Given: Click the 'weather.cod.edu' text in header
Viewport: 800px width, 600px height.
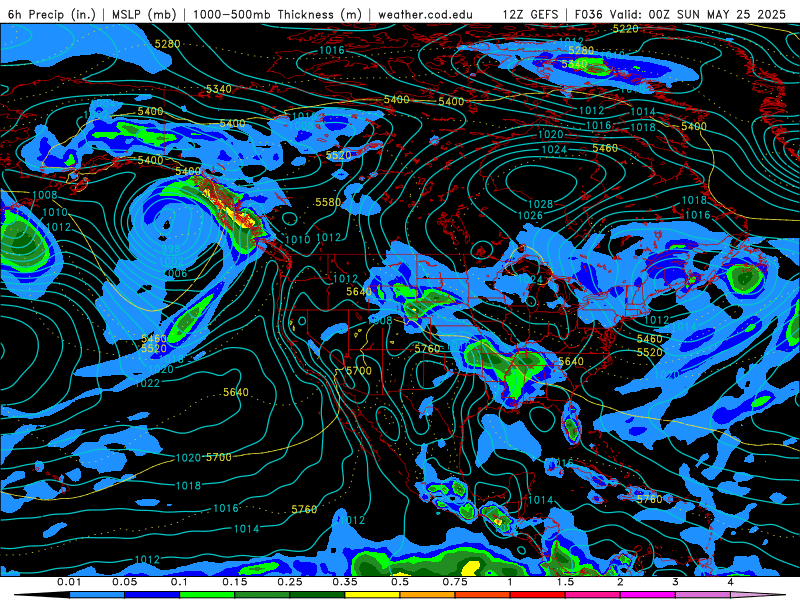Looking at the screenshot, I should [x=425, y=15].
